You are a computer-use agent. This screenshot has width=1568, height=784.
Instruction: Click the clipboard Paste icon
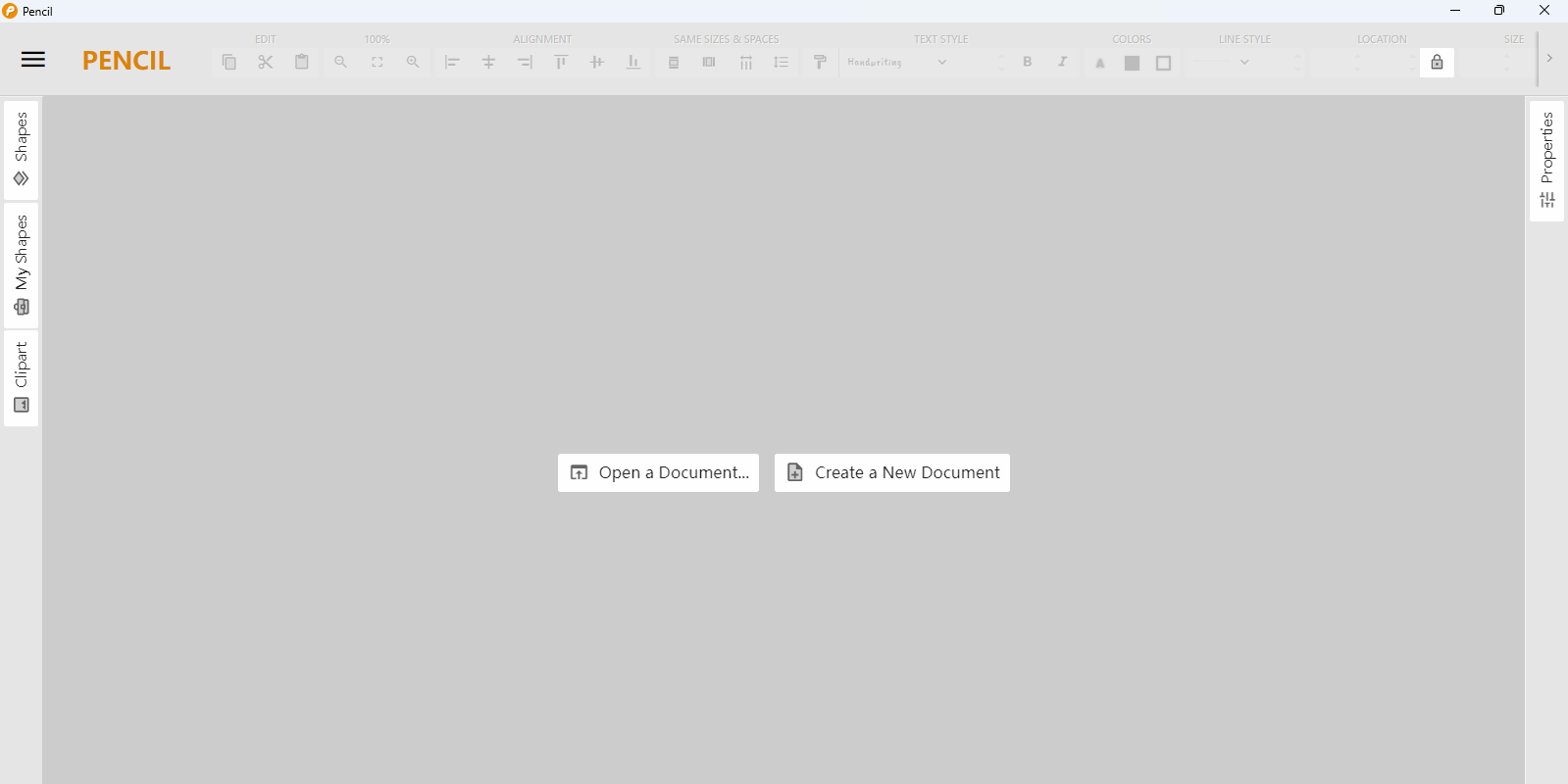302,62
